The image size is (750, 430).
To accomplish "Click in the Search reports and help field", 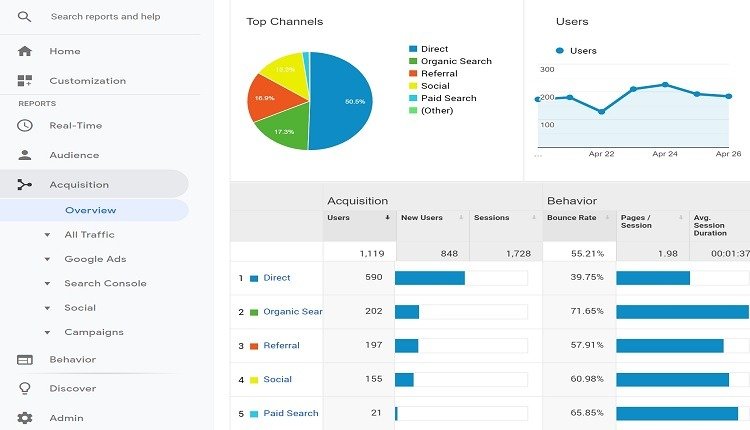I will (105, 17).
